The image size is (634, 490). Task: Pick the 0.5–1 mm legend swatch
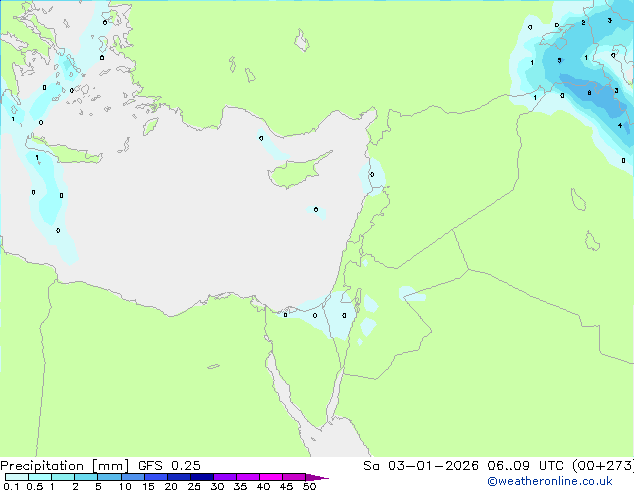[x=40, y=477]
